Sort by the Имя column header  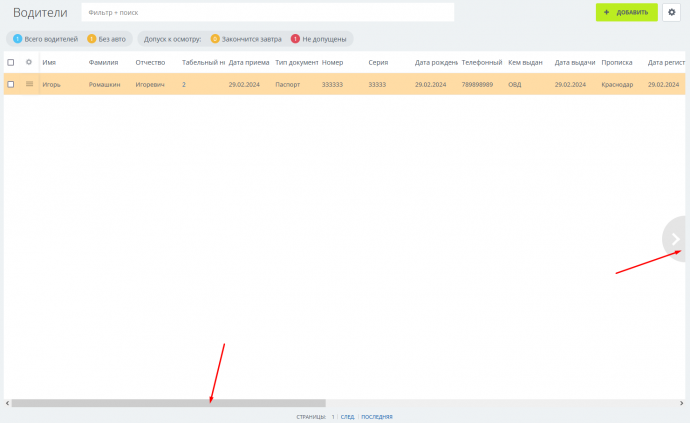pyautogui.click(x=49, y=63)
